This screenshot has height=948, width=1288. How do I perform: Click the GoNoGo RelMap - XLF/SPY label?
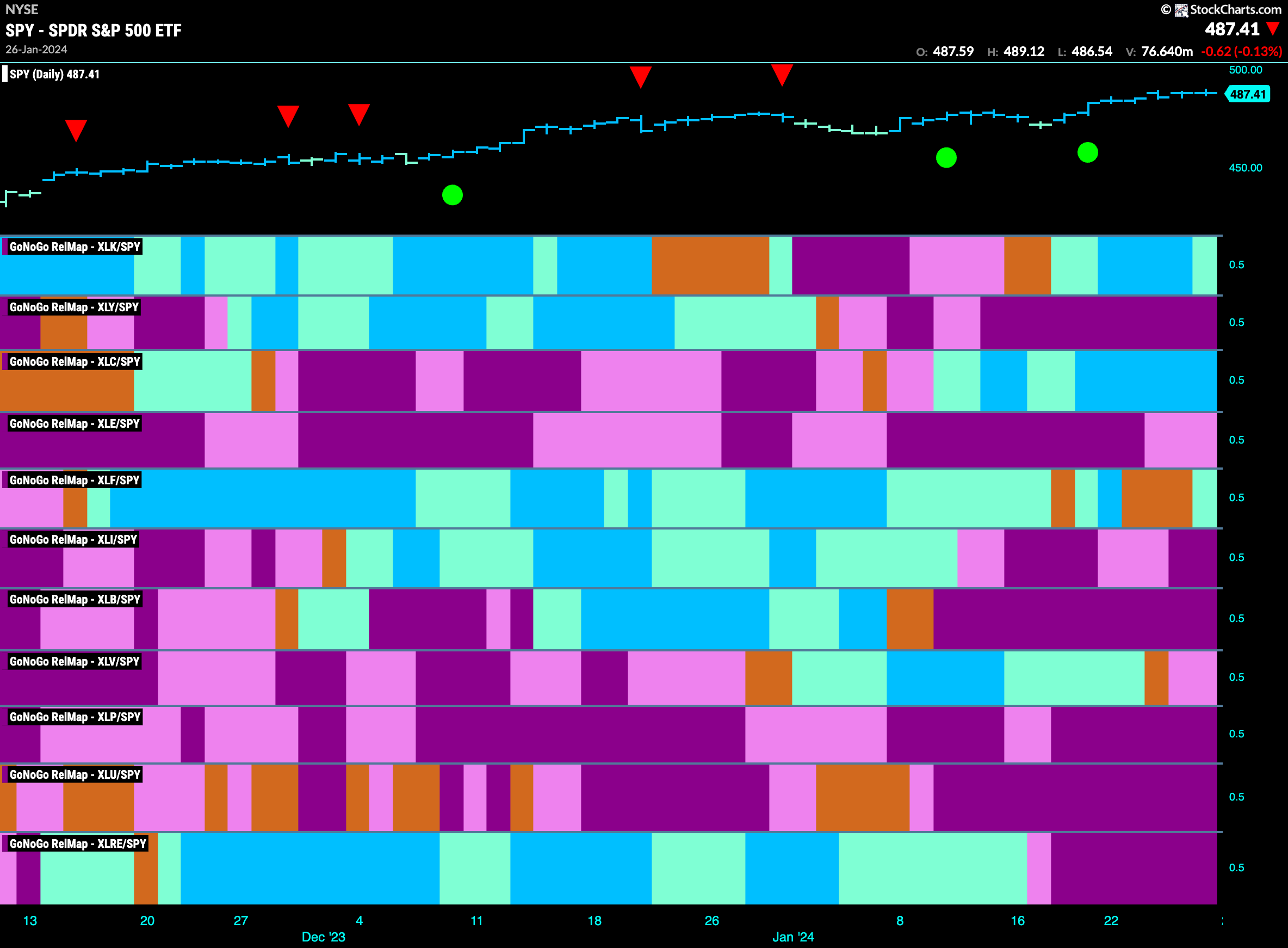(x=75, y=481)
